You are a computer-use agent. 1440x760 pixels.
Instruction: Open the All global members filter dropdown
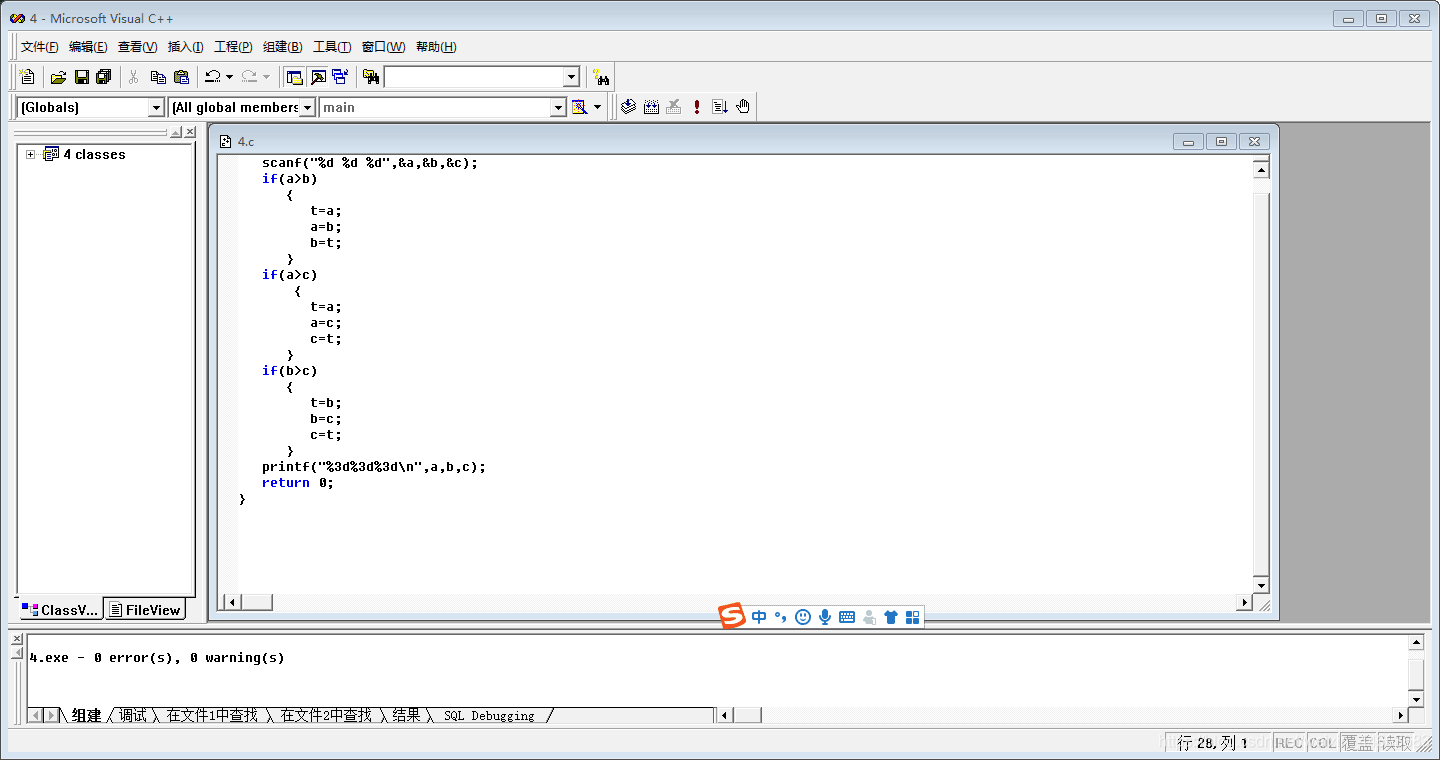point(307,107)
